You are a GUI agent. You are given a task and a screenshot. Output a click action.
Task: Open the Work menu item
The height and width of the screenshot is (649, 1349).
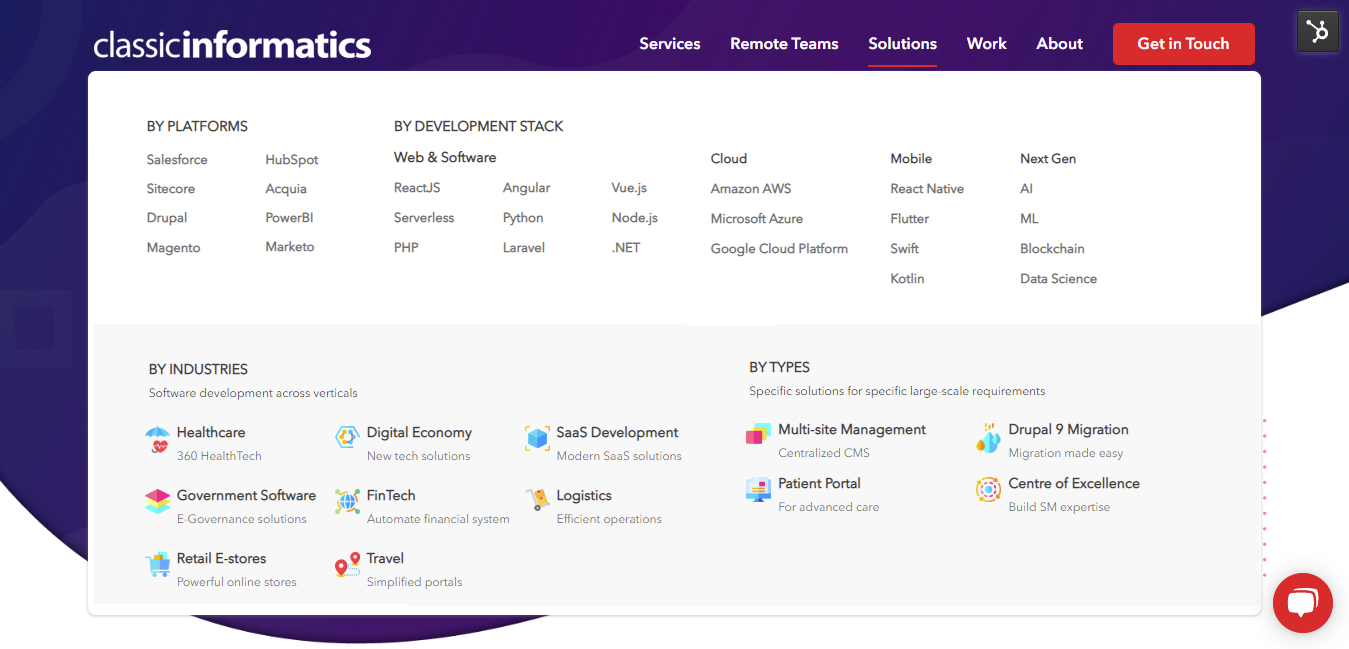(x=987, y=44)
